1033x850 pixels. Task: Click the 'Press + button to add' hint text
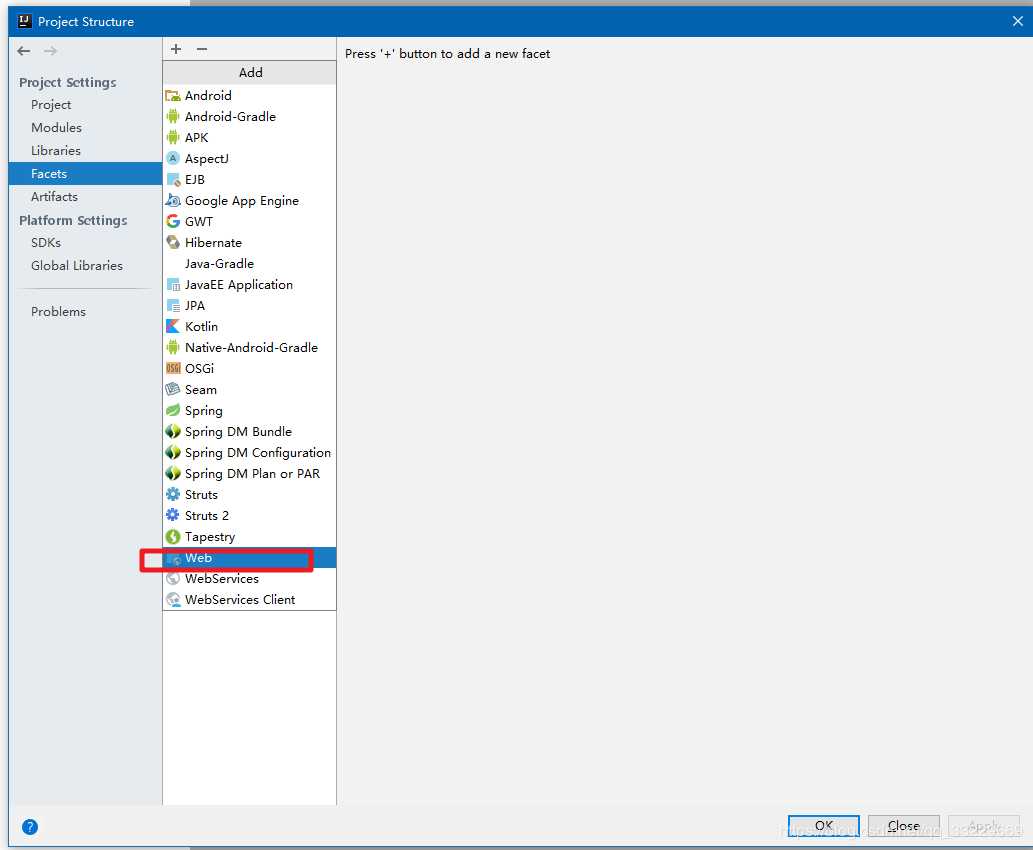(447, 54)
